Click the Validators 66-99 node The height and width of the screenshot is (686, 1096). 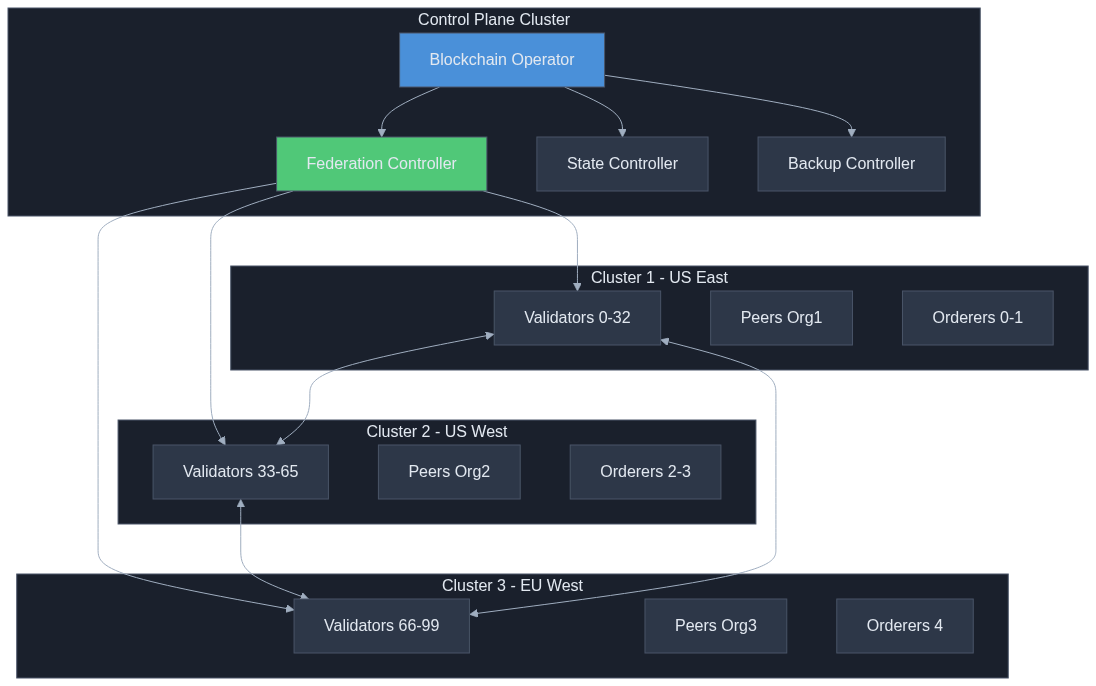pos(381,626)
